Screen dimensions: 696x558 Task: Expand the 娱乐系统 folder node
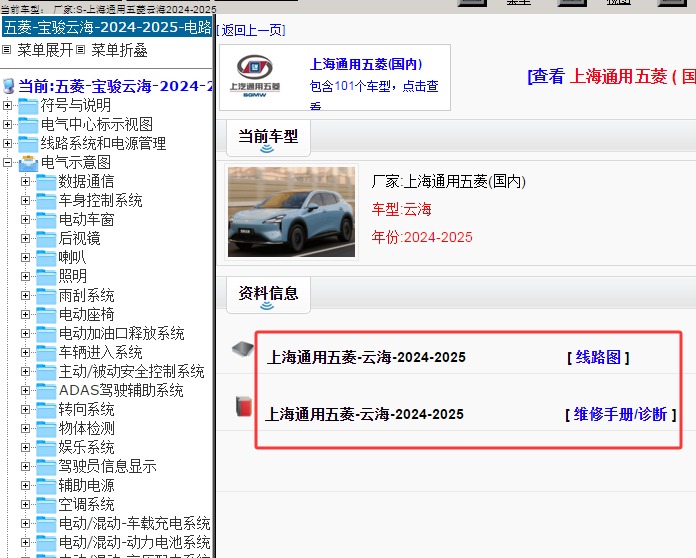(25, 447)
